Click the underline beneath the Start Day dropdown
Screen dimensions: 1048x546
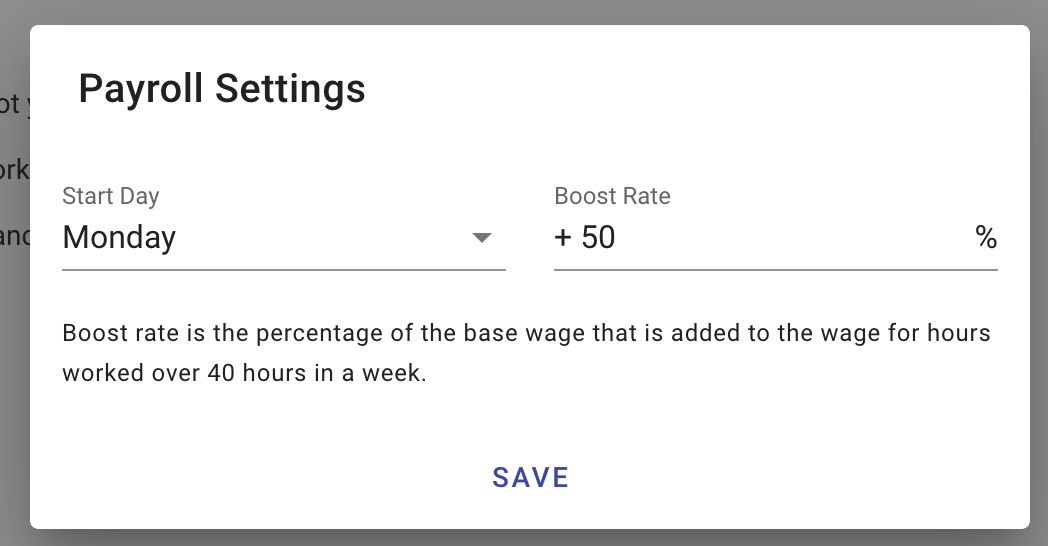(283, 269)
